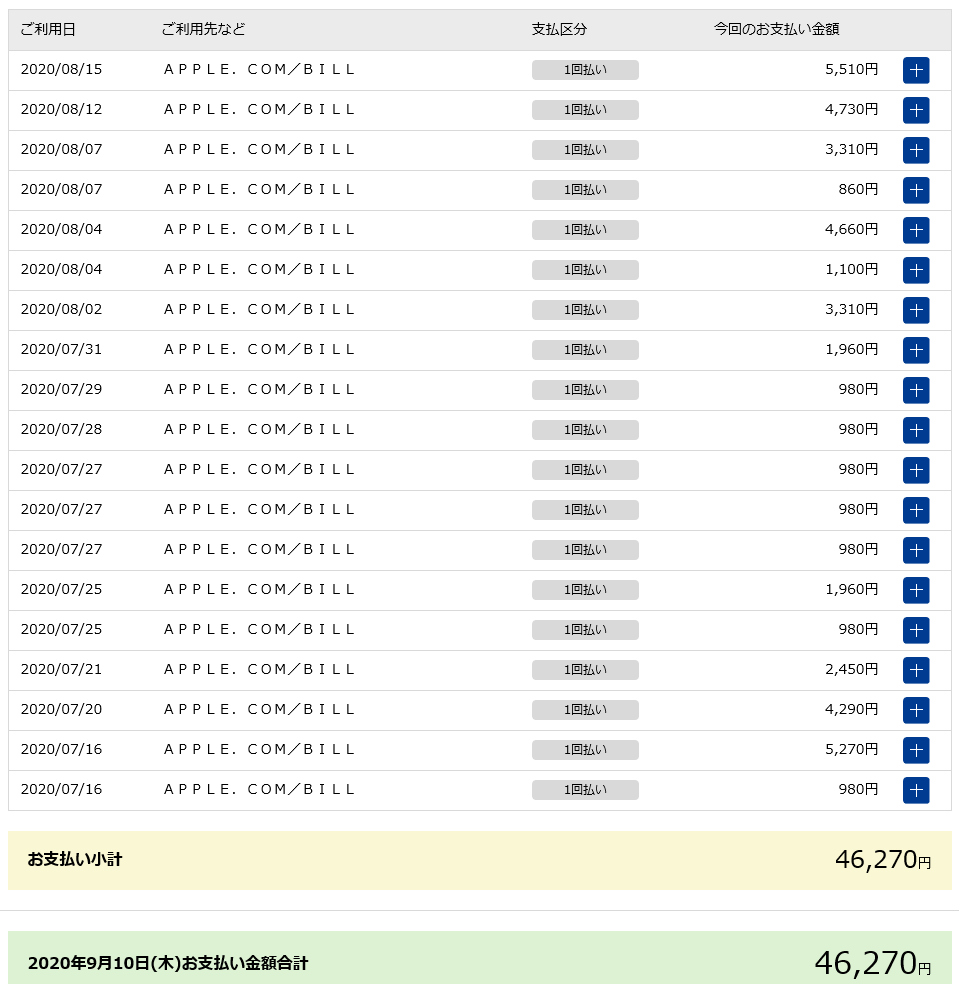The image size is (959, 984).
Task: Click the お支払い小計 label
Action: [x=75, y=860]
